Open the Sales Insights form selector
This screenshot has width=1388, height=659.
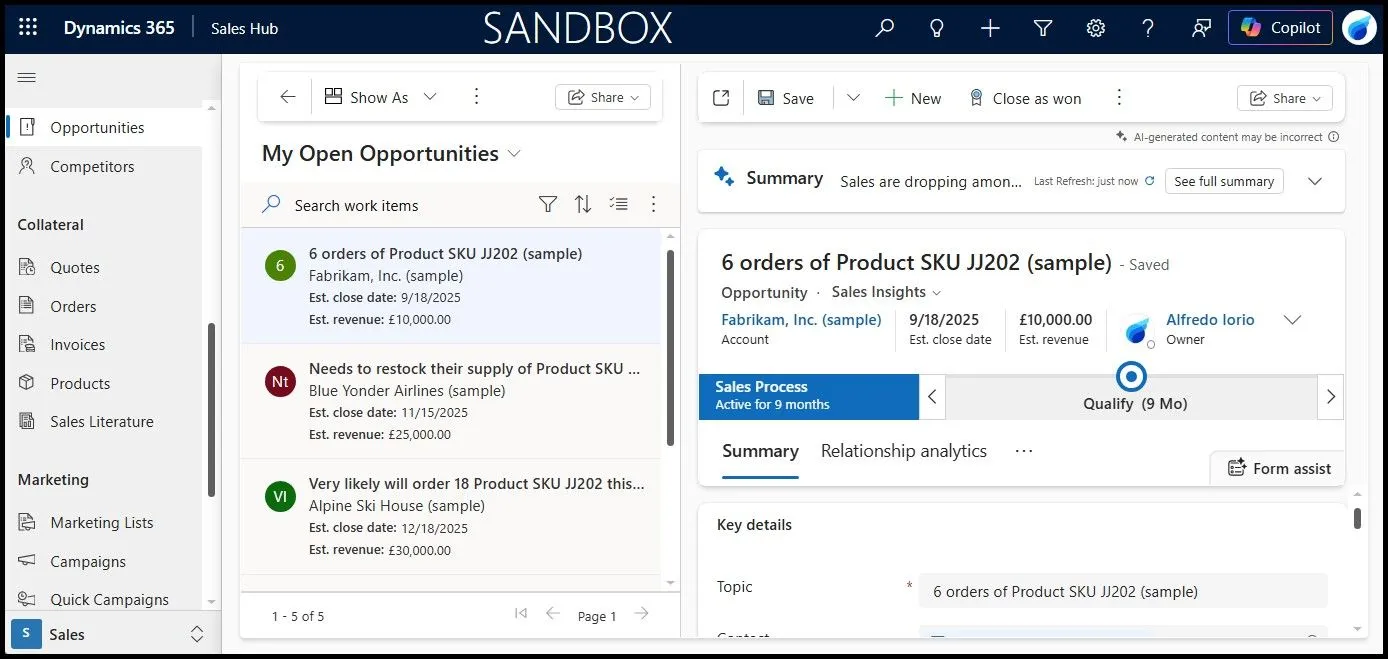click(886, 292)
